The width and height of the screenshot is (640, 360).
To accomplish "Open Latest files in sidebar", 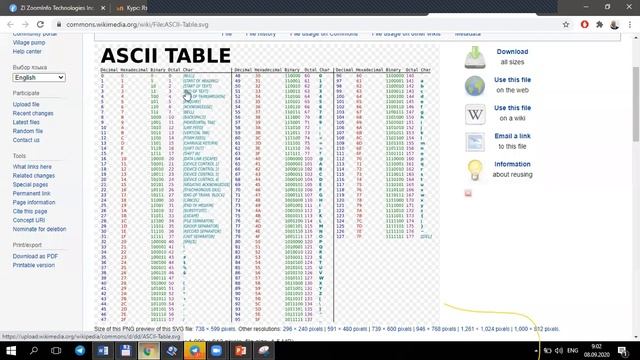I will (26, 122).
